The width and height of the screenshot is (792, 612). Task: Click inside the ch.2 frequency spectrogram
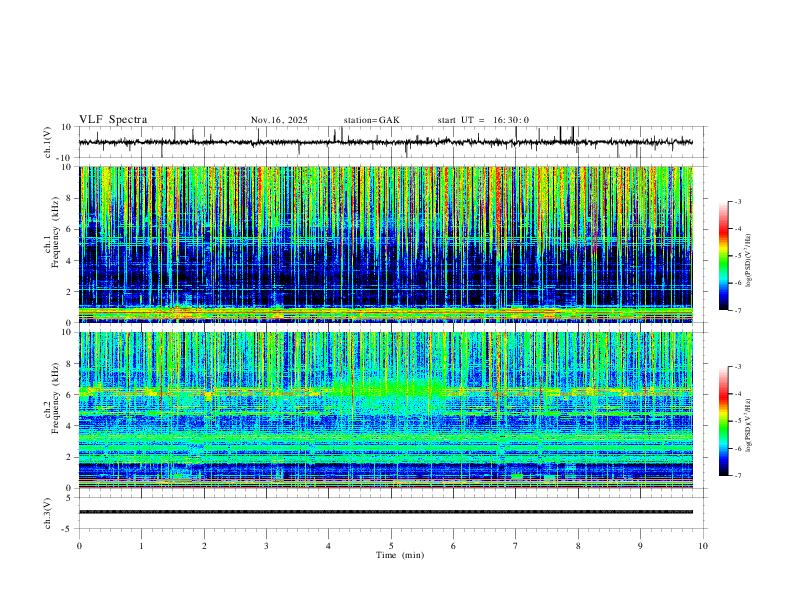pyautogui.click(x=386, y=410)
